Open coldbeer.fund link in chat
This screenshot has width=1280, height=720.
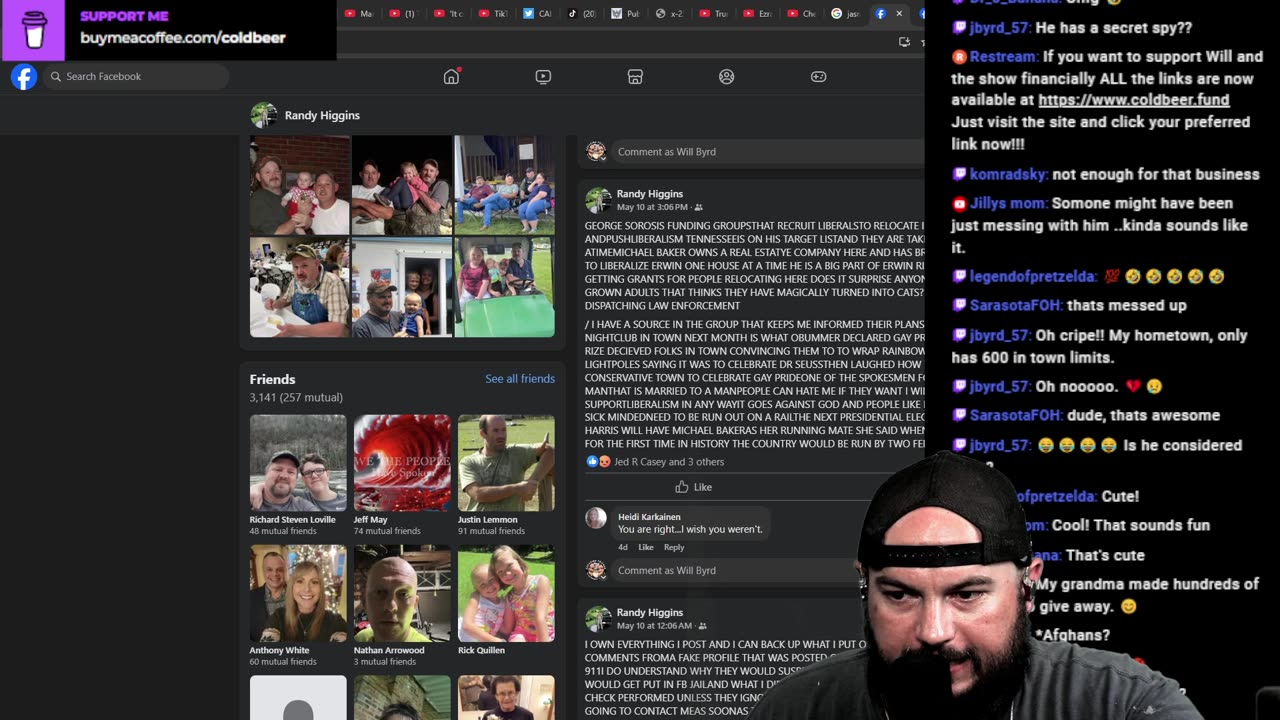click(1134, 100)
